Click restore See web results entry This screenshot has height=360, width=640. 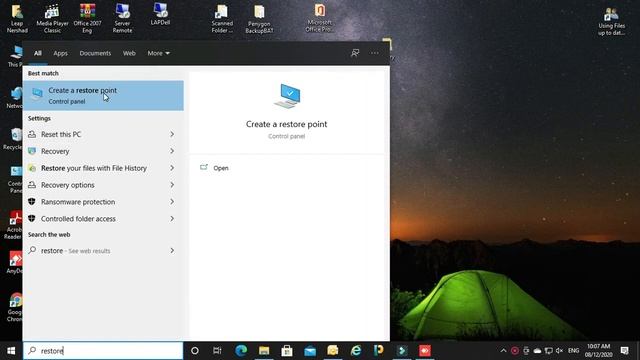[x=76, y=251]
